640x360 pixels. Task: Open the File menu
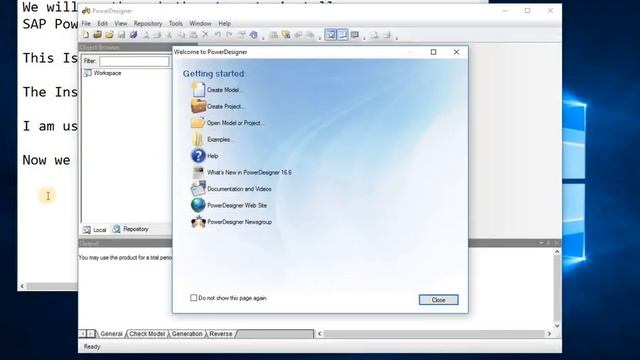pyautogui.click(x=86, y=23)
